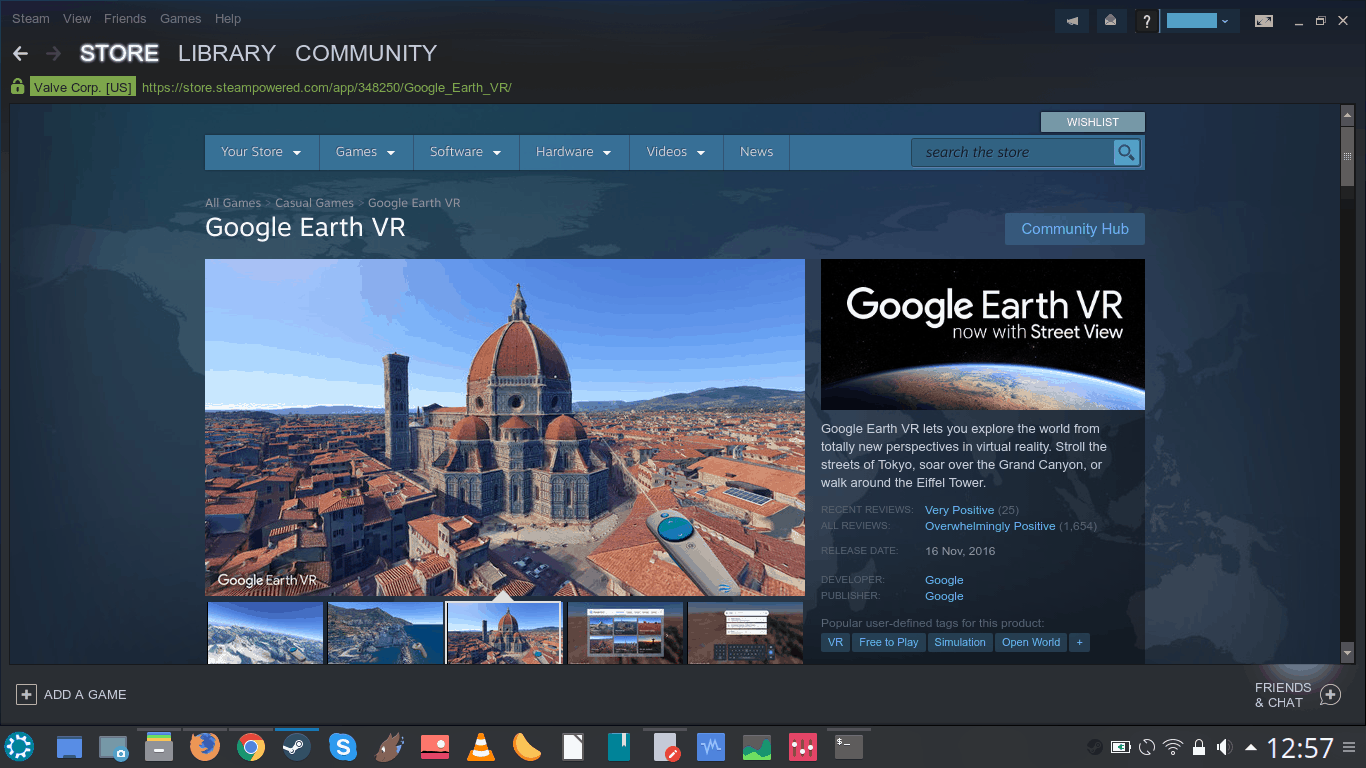Click the Steam tray icon
Screen dimensions: 1366x768
click(x=1096, y=747)
